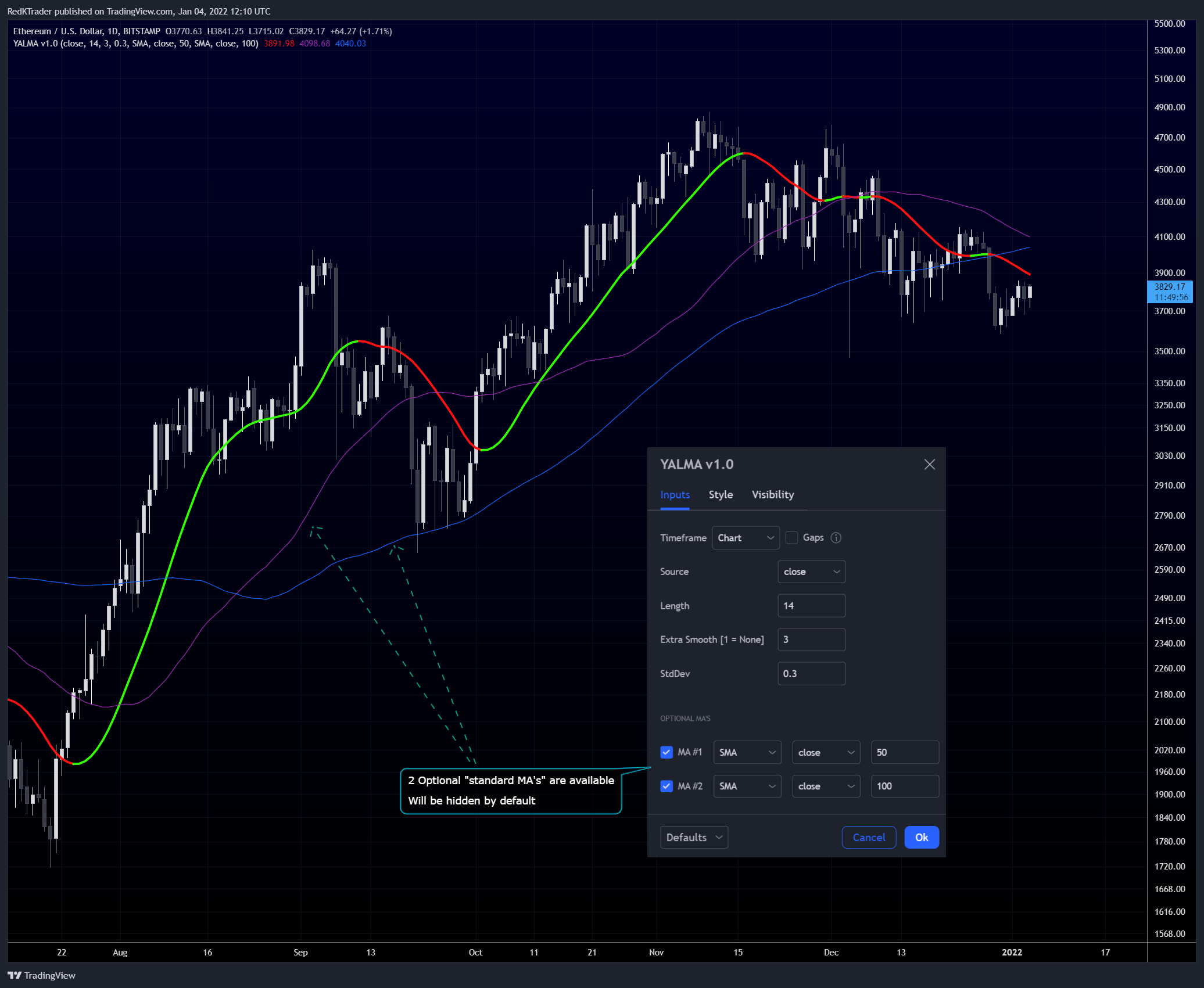The height and width of the screenshot is (988, 1204).
Task: Open the MA #2 close source dropdown
Action: point(826,786)
